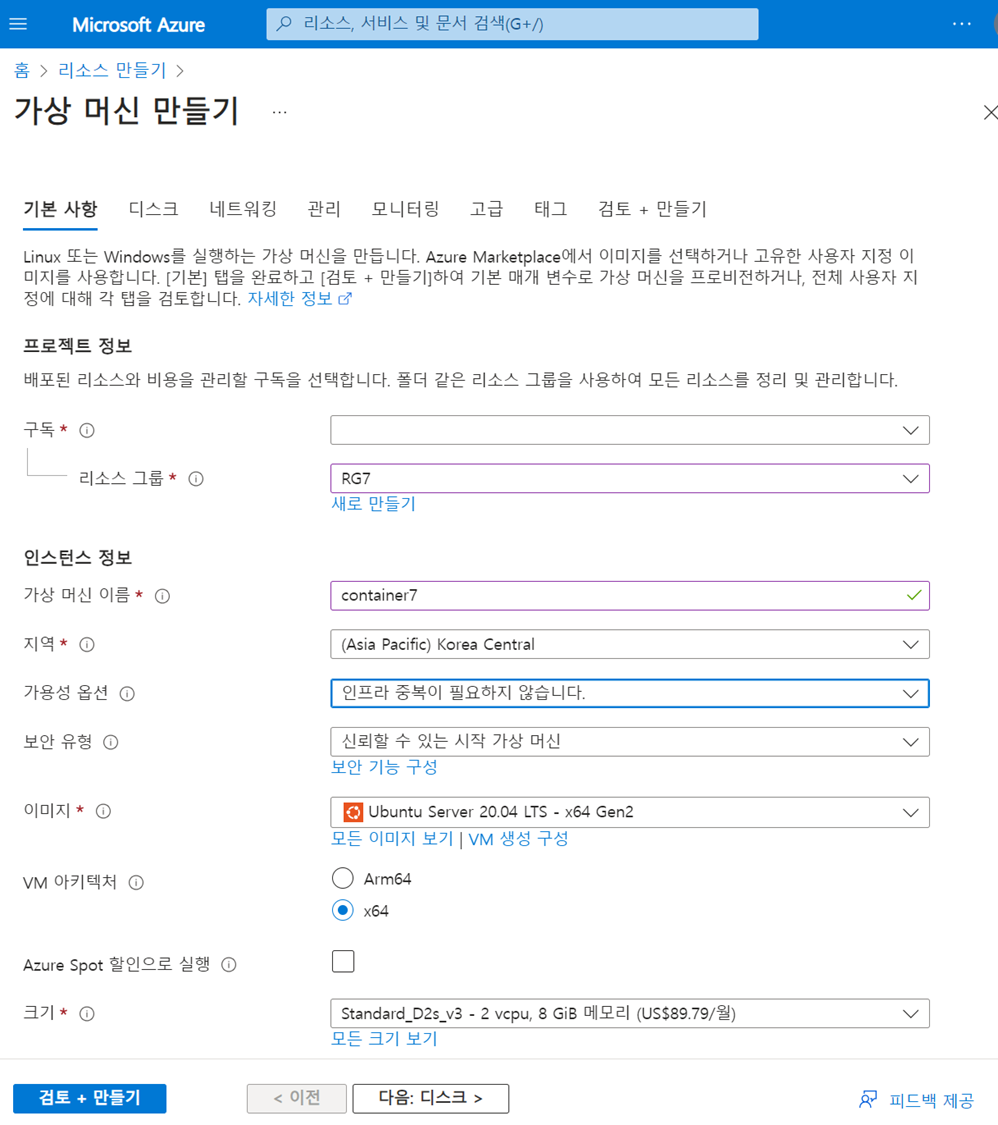Click the info icon next to 가용성 옵션
The height and width of the screenshot is (1125, 998).
click(127, 693)
